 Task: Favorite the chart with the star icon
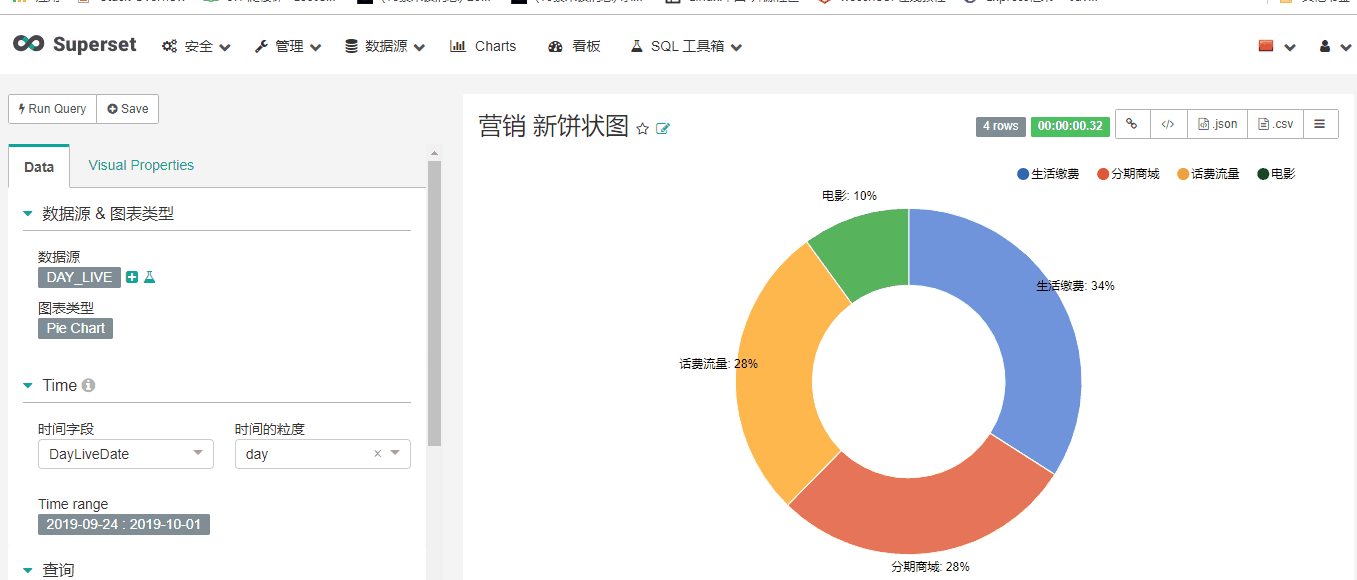tap(641, 128)
